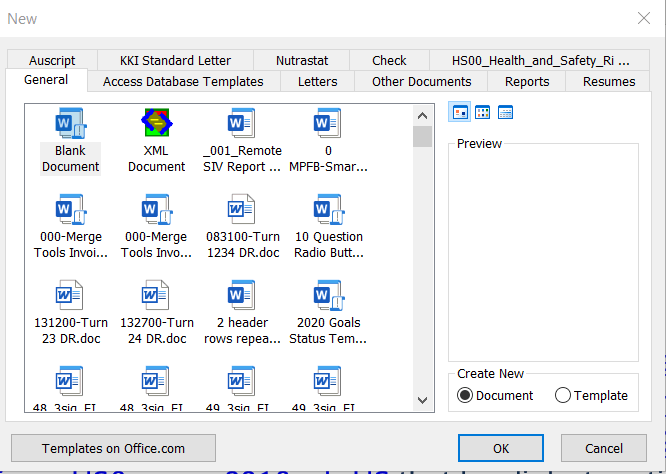666x474 pixels.
Task: Click the Cancel button
Action: pos(604,448)
